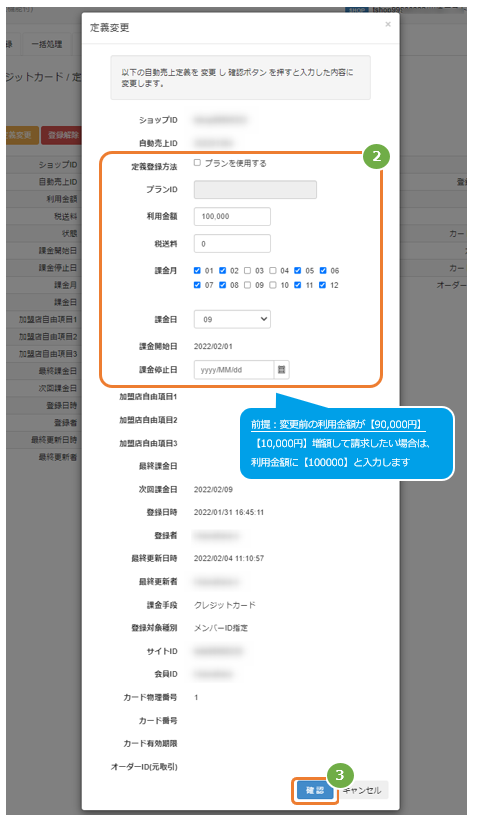The height and width of the screenshot is (818, 478).
Task: Click the 課金月 label in dialog
Action: tap(165, 270)
